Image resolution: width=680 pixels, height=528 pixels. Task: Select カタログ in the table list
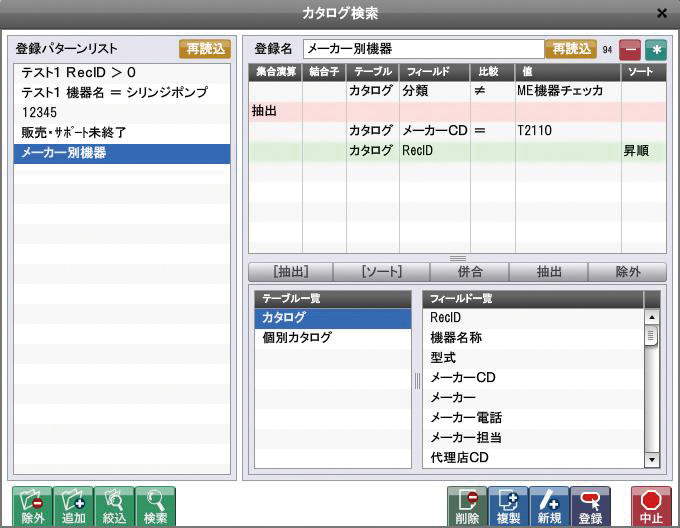click(x=333, y=318)
